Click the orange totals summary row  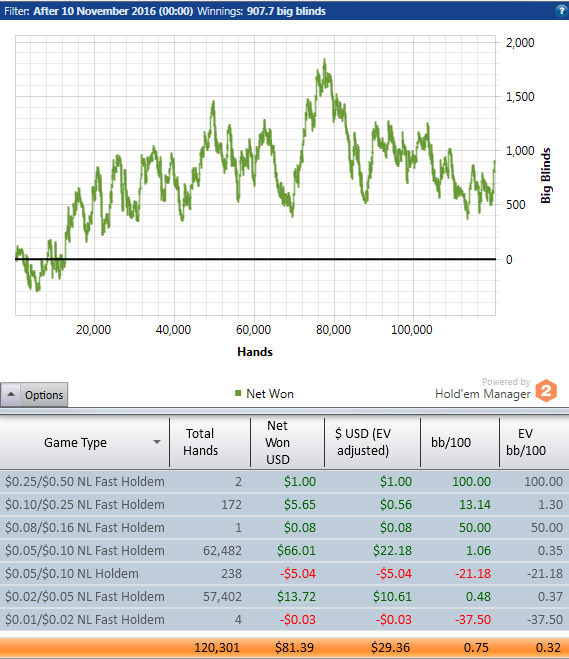click(x=284, y=648)
